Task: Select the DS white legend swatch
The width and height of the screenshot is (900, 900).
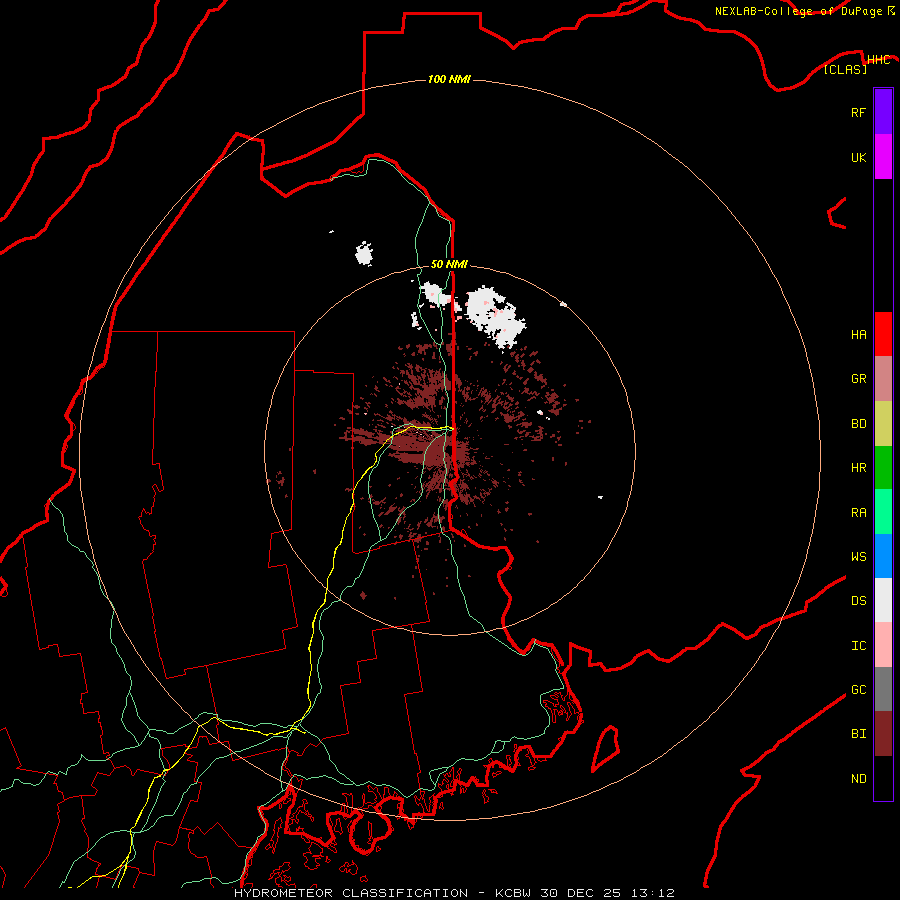Action: click(x=883, y=600)
